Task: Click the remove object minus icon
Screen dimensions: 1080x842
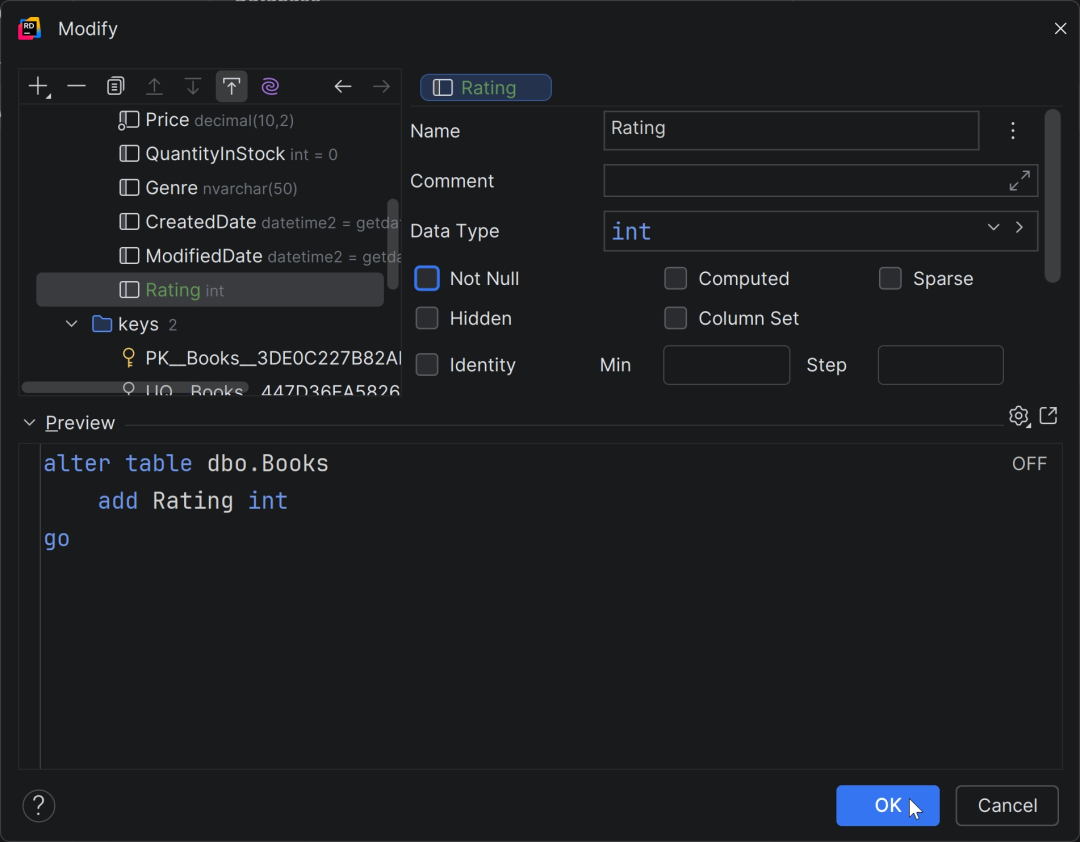Action: pos(76,87)
